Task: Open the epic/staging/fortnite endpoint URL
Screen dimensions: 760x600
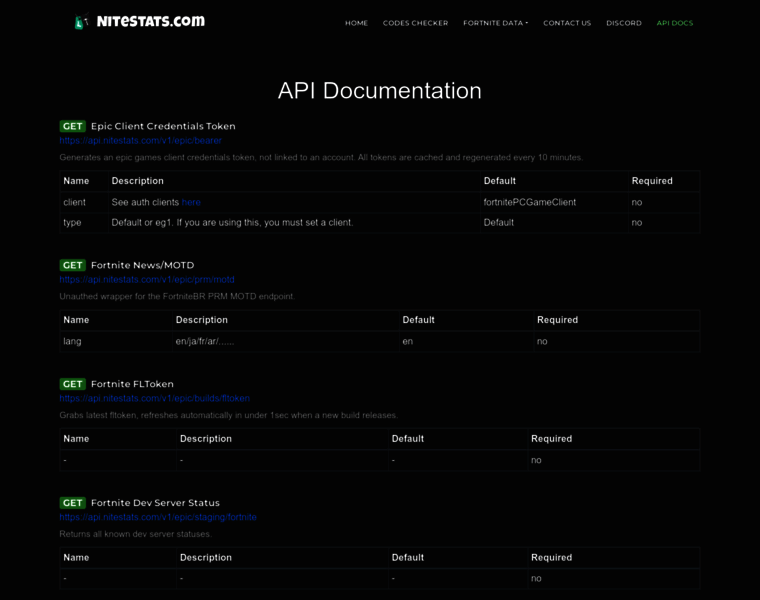Action: click(x=158, y=517)
